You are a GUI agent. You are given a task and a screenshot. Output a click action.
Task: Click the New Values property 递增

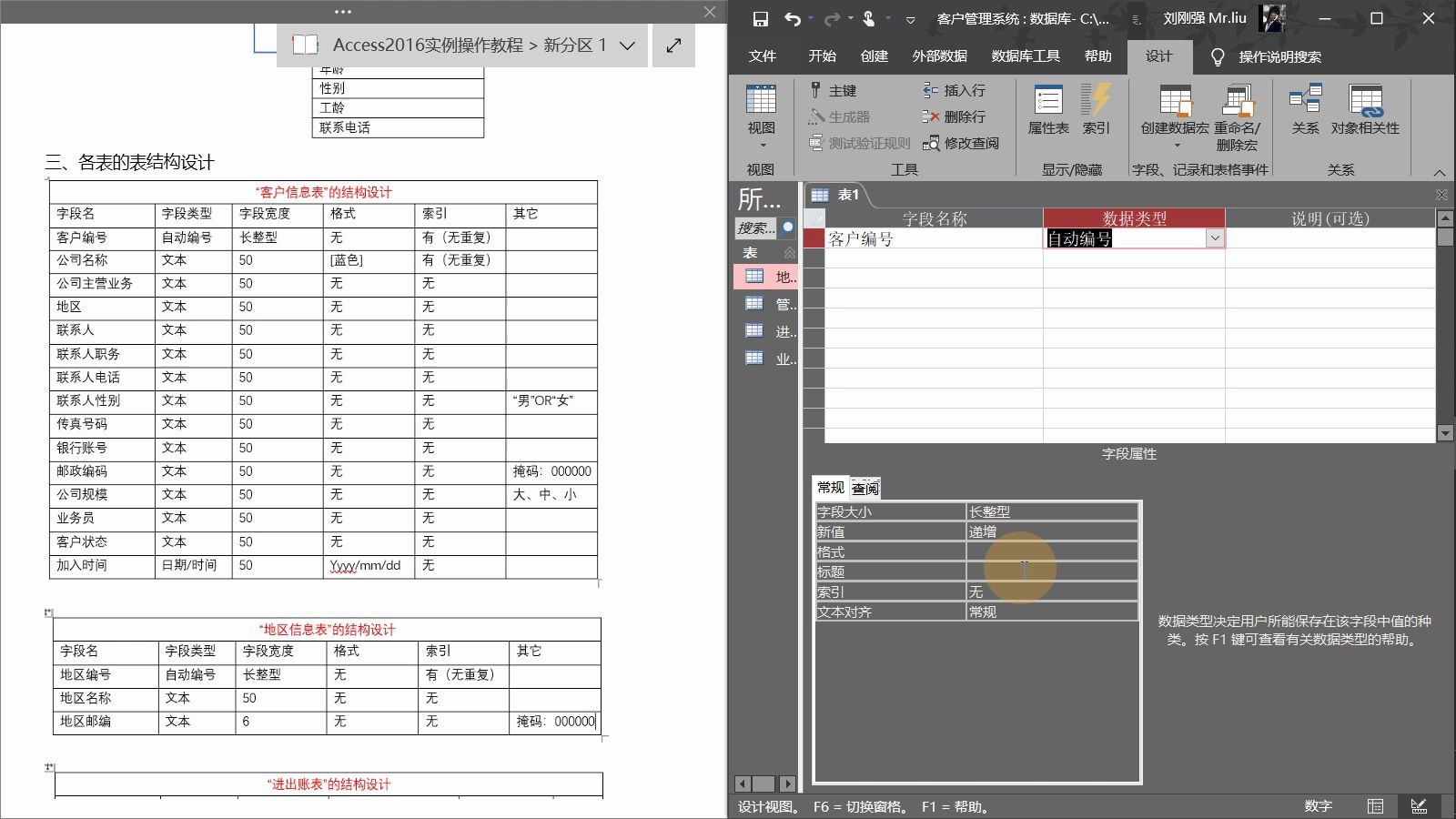point(1052,531)
